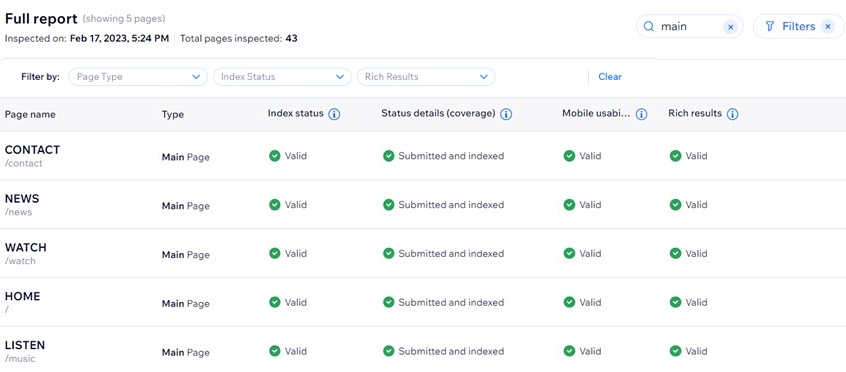Open the Page Type filter dropdown
846x372 pixels.
point(138,77)
